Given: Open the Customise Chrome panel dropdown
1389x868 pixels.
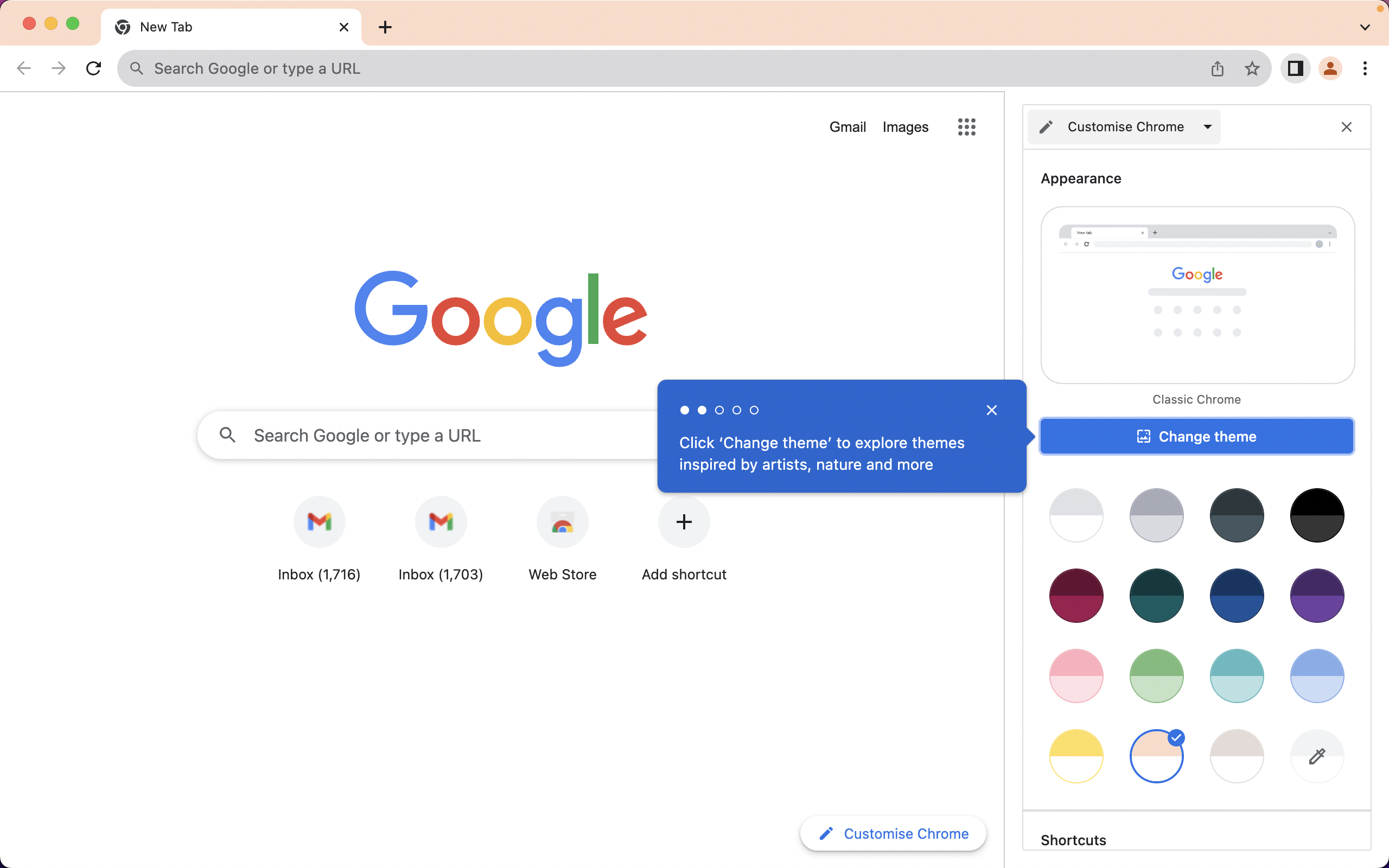Looking at the screenshot, I should coord(1124,127).
